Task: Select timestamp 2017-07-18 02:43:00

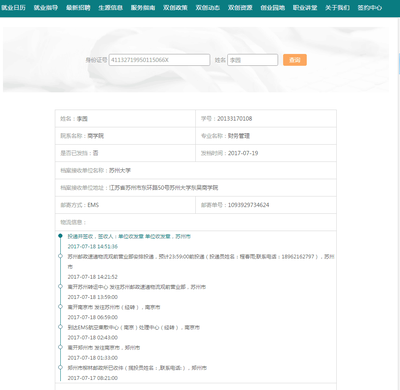Action: pos(93,338)
